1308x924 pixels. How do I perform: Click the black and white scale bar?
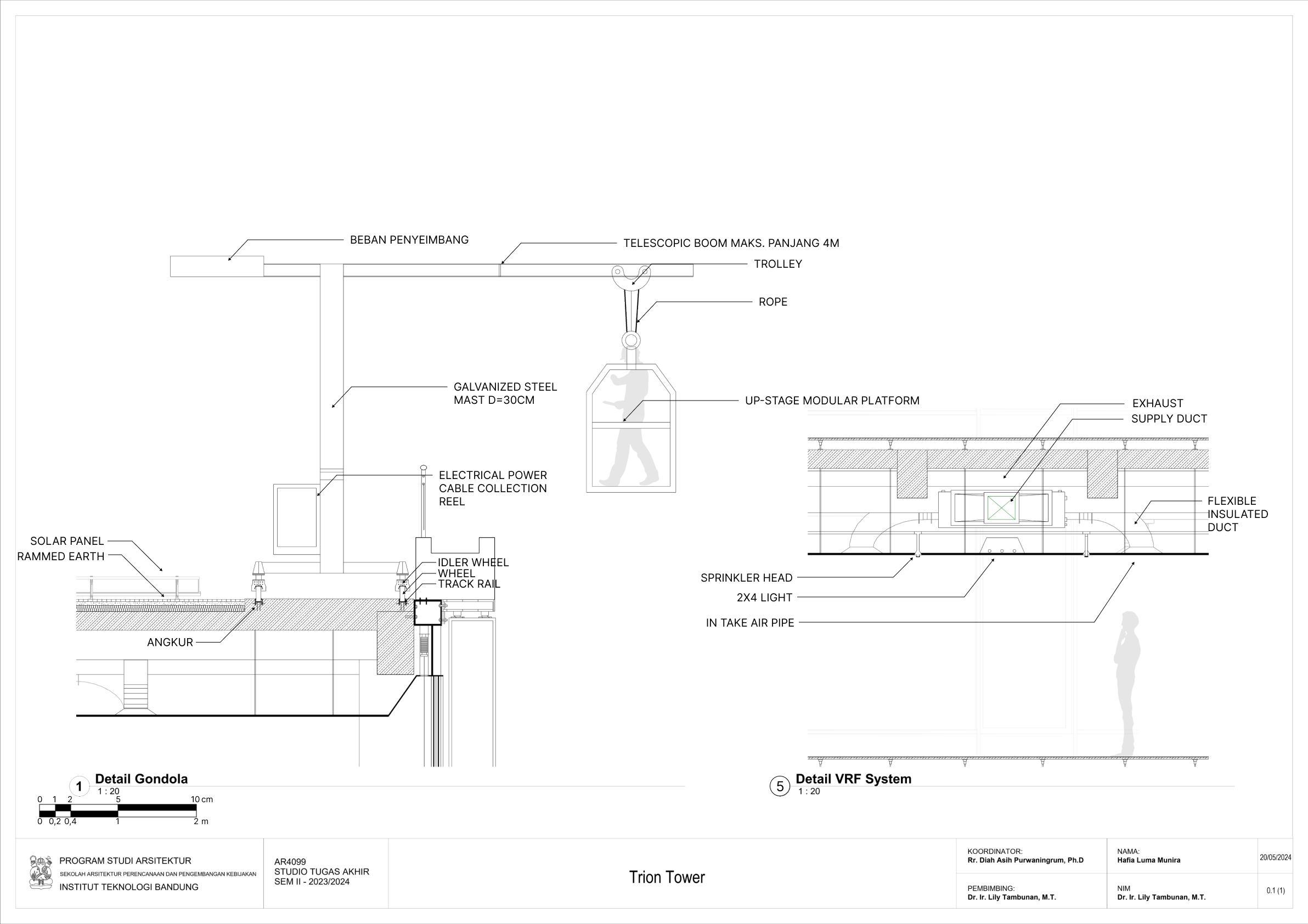[117, 810]
